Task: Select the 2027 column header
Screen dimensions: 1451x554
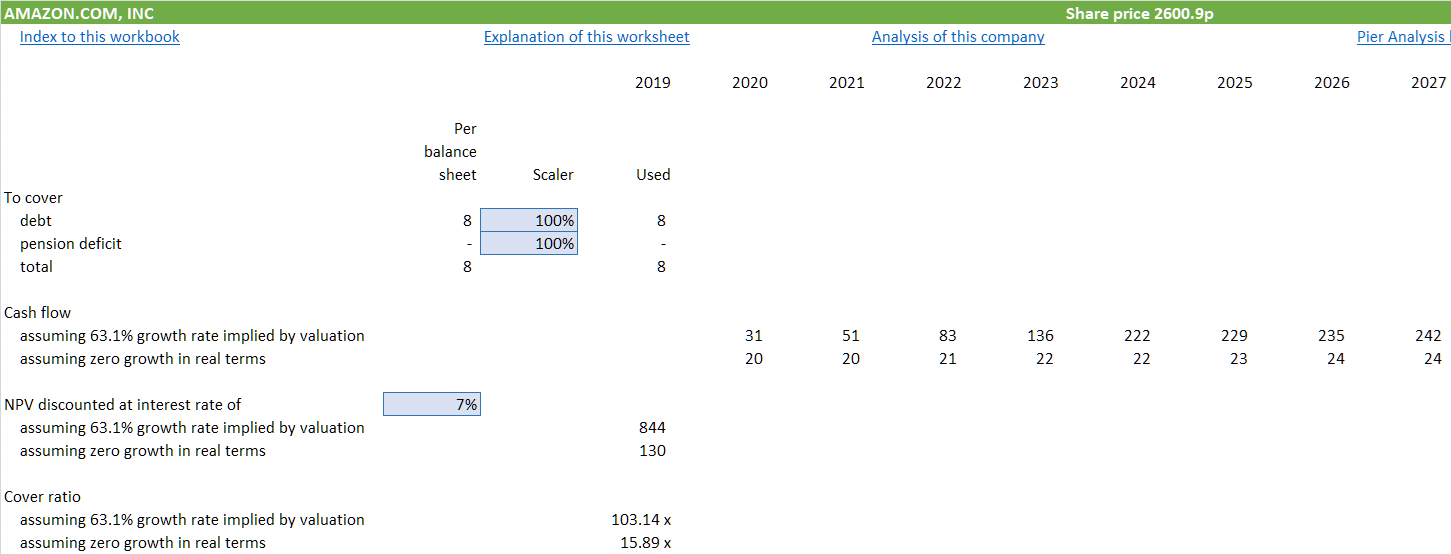Action: [1429, 83]
